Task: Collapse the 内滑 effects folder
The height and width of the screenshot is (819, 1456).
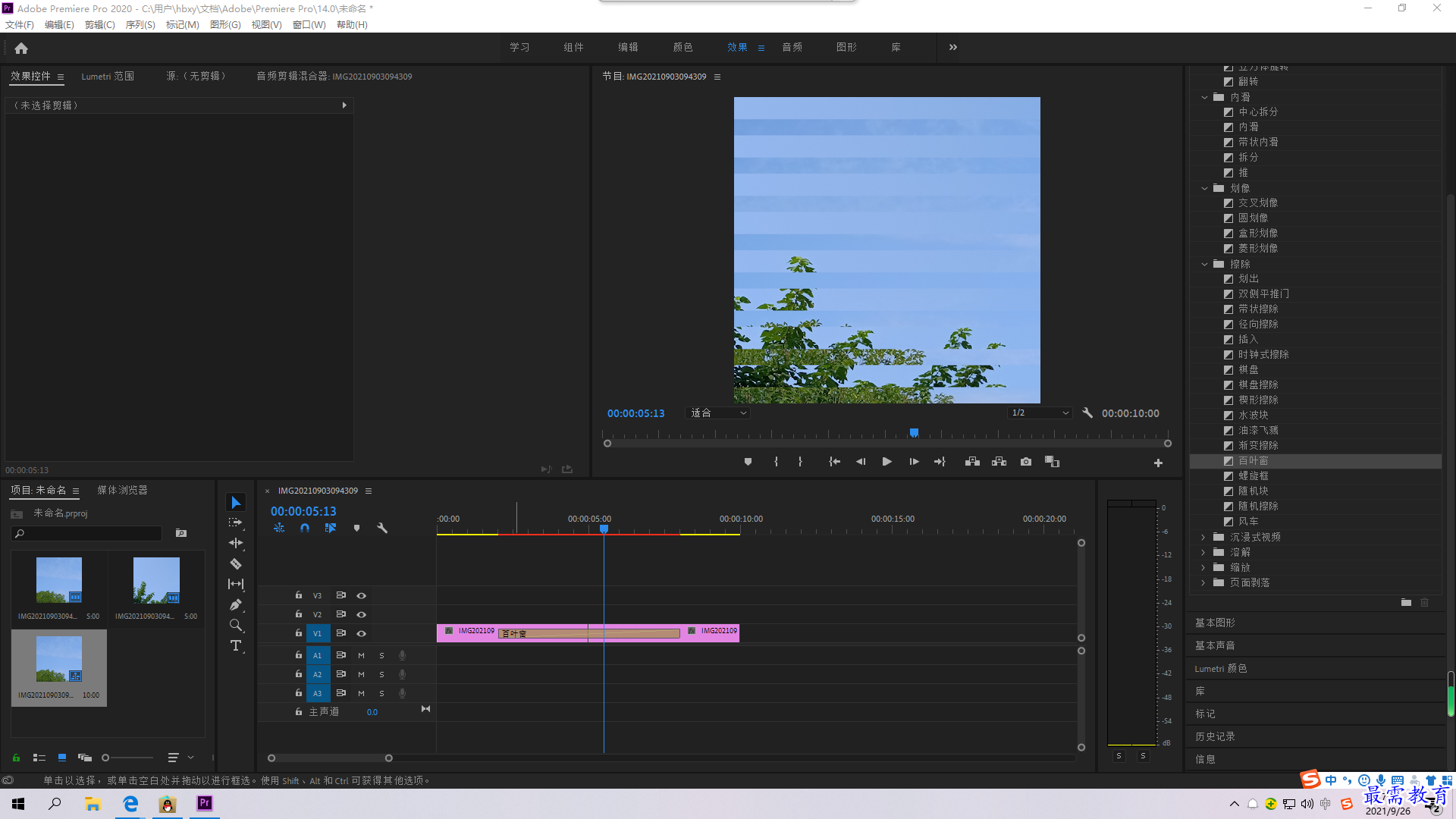Action: (x=1205, y=97)
